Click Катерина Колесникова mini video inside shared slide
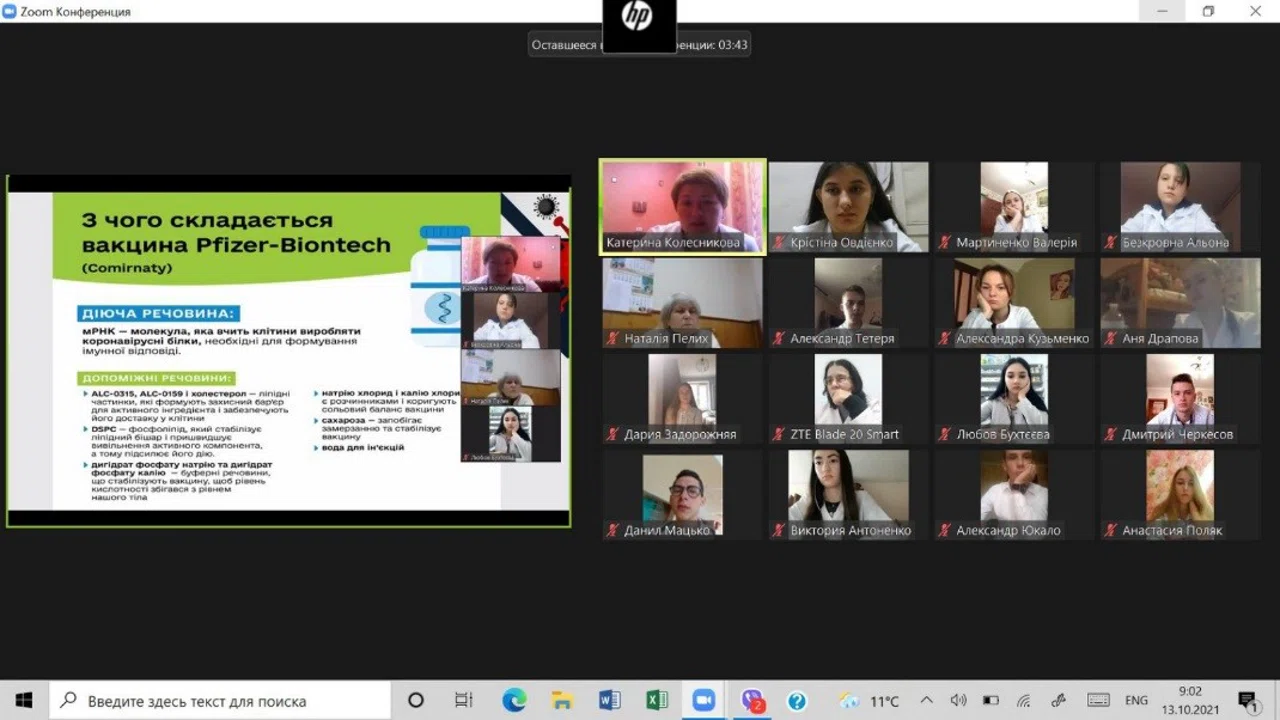This screenshot has height=720, width=1280. [511, 265]
